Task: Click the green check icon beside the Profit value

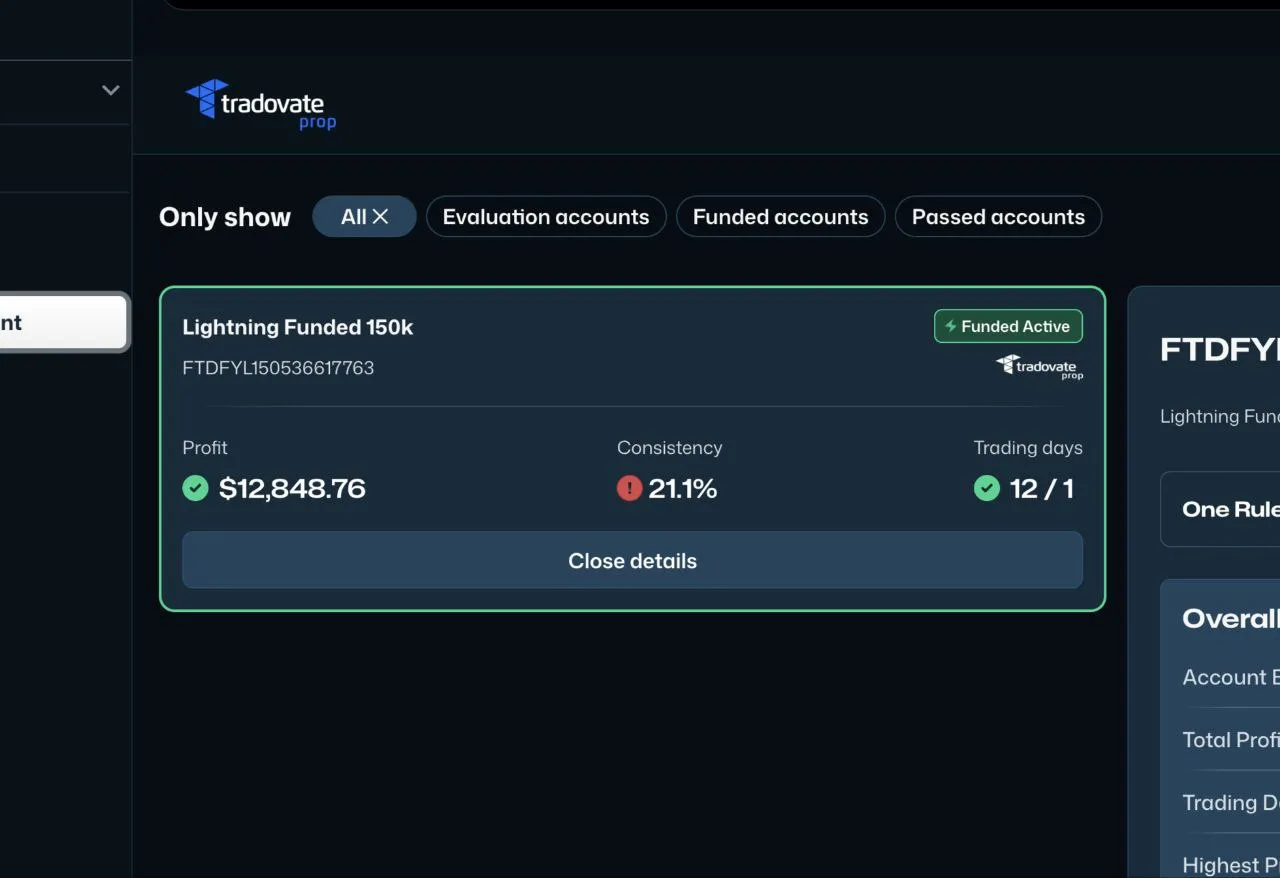Action: (x=195, y=488)
